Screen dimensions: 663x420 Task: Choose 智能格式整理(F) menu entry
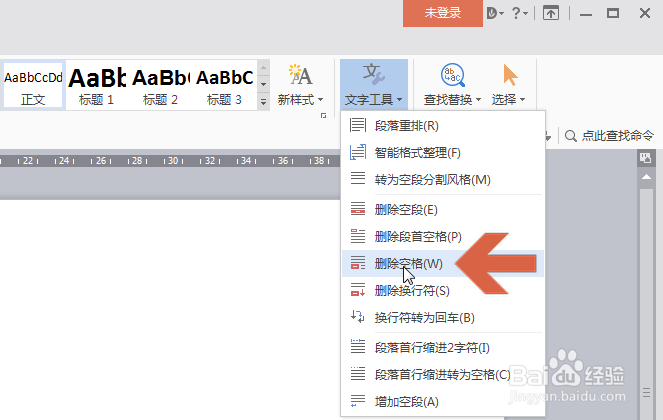pos(443,152)
